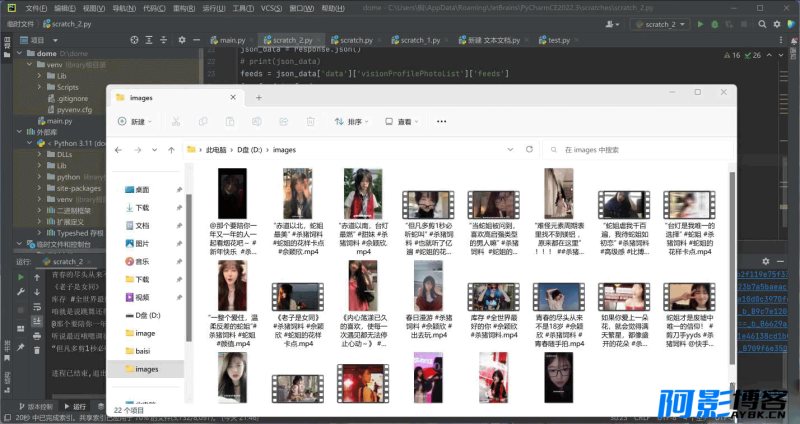Open the VCS menu in PyCharm

point(271,8)
